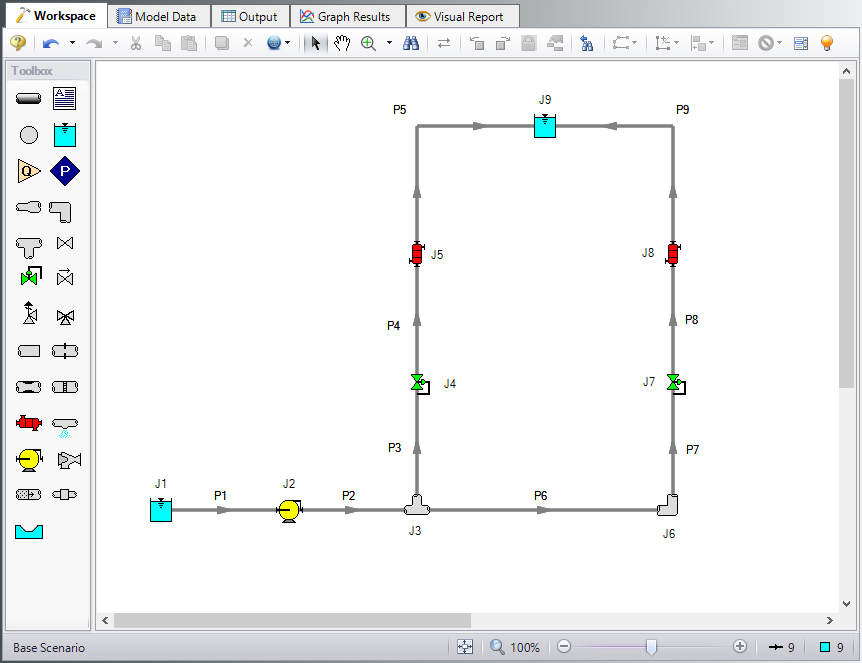Screen dimensions: 862x663
Task: Activate the arrow selection pointer tool
Action: tap(315, 43)
